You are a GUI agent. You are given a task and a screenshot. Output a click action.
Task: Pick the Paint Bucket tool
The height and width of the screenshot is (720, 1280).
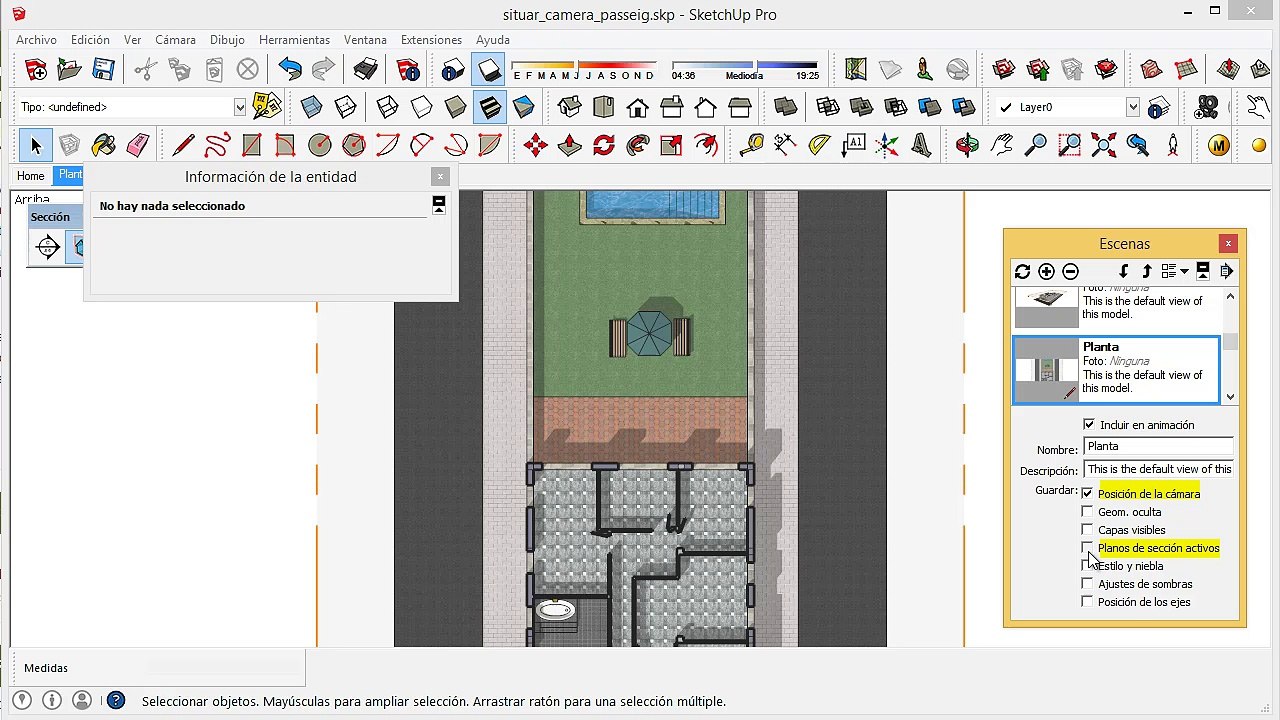click(x=103, y=146)
